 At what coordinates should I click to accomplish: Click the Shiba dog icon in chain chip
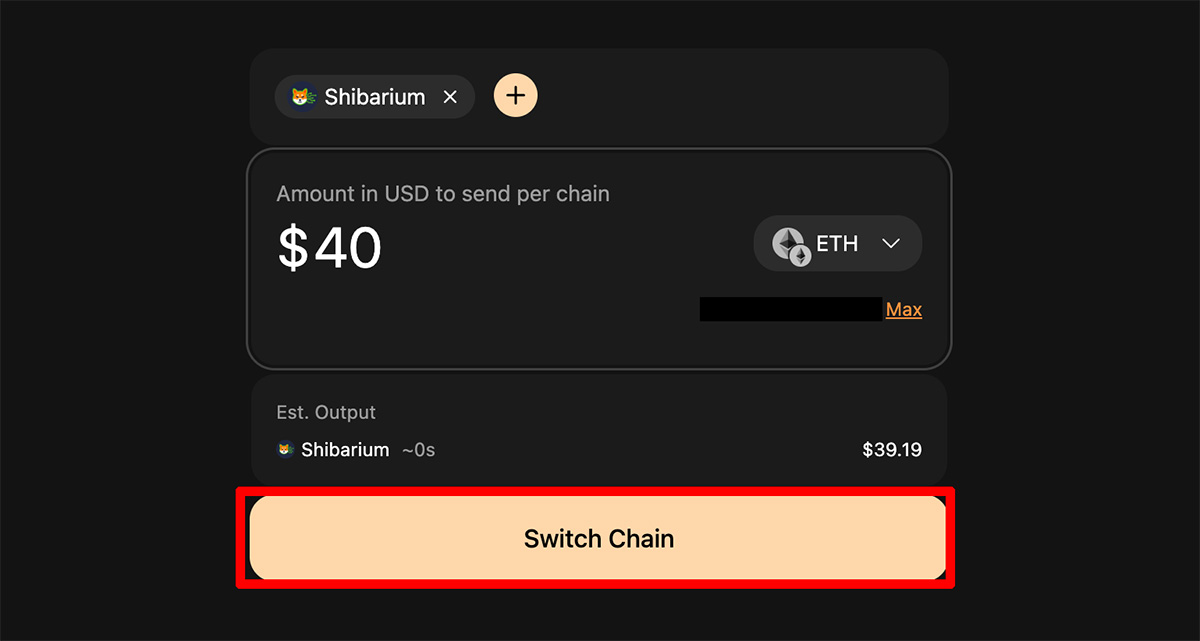point(303,97)
